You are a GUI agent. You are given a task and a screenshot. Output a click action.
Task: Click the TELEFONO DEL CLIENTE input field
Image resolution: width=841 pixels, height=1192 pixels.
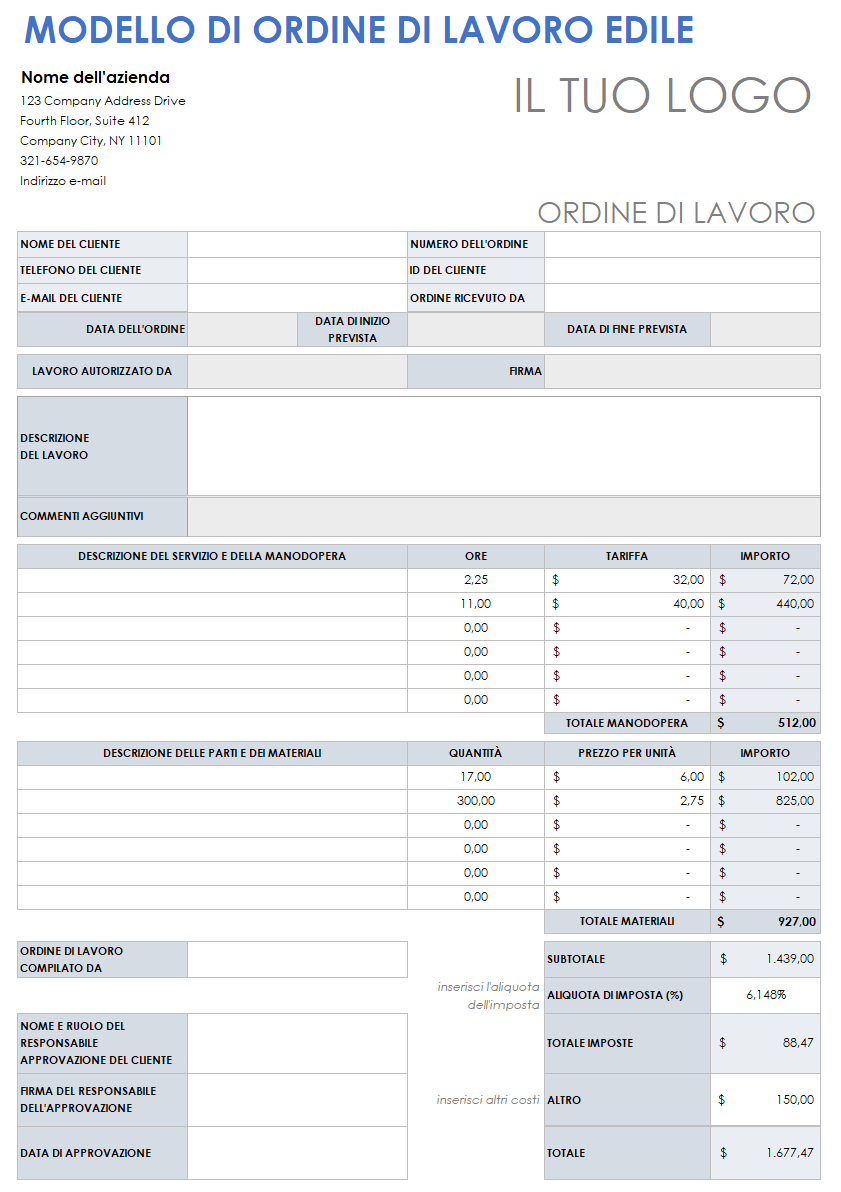tap(295, 270)
